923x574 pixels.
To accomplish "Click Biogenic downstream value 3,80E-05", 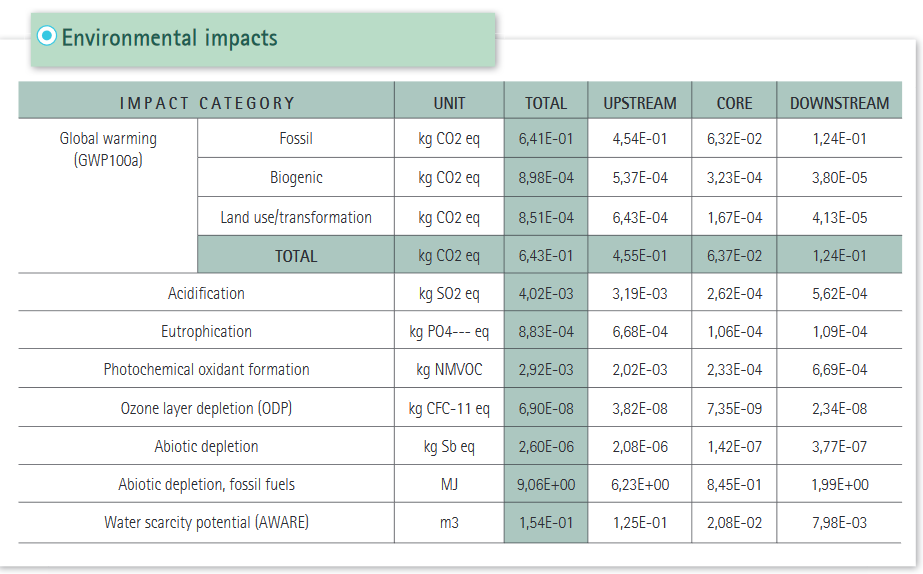I will point(839,177).
